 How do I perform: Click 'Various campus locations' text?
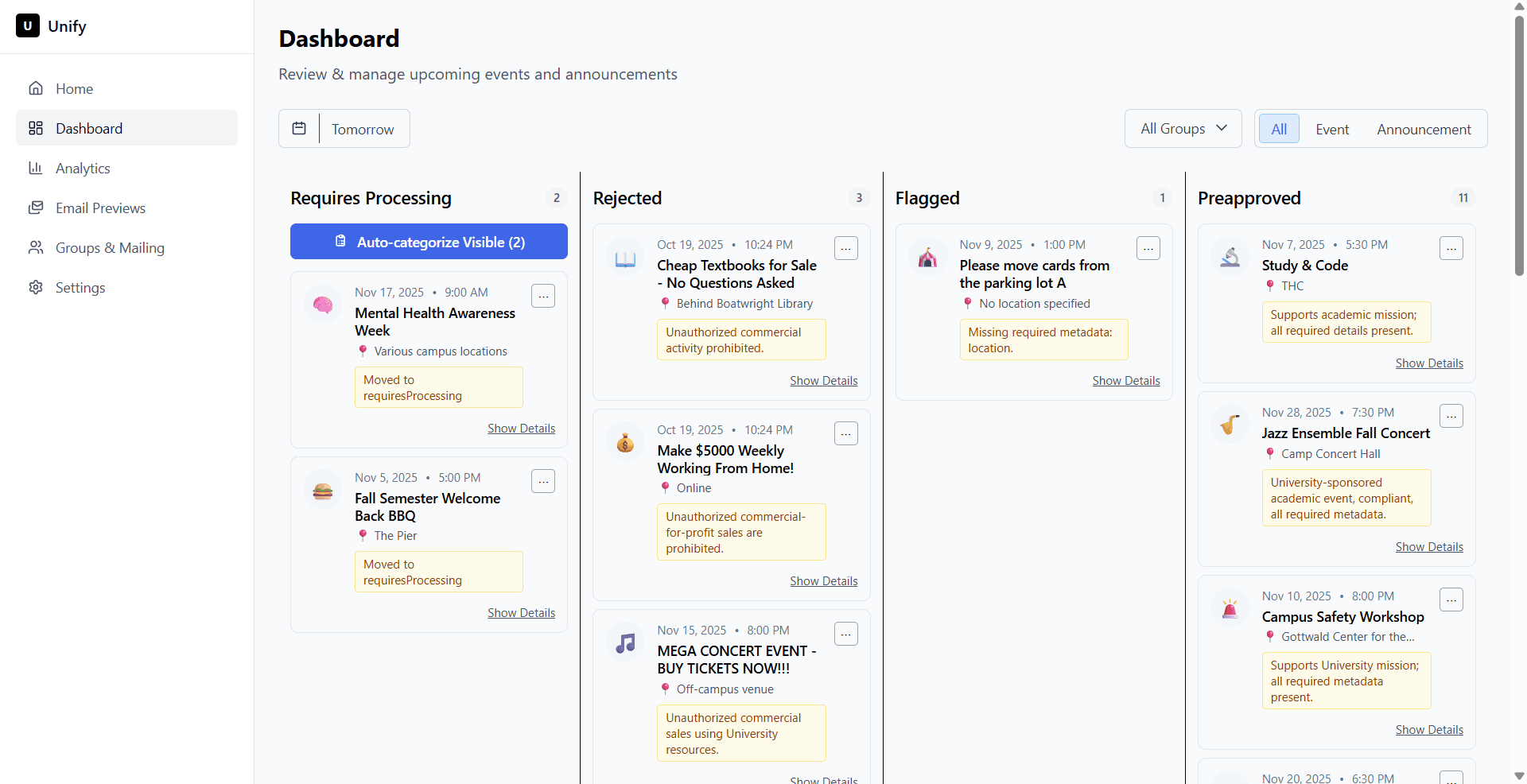point(441,351)
